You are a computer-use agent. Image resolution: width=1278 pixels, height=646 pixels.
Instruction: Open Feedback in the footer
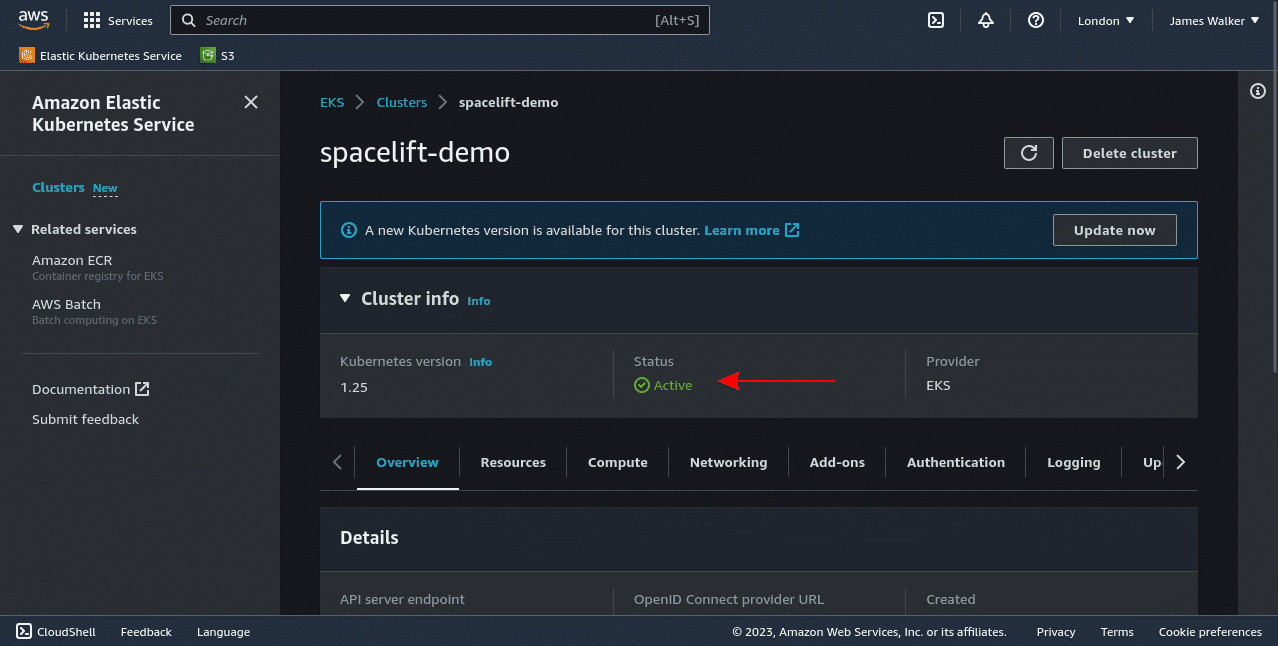[x=146, y=632]
